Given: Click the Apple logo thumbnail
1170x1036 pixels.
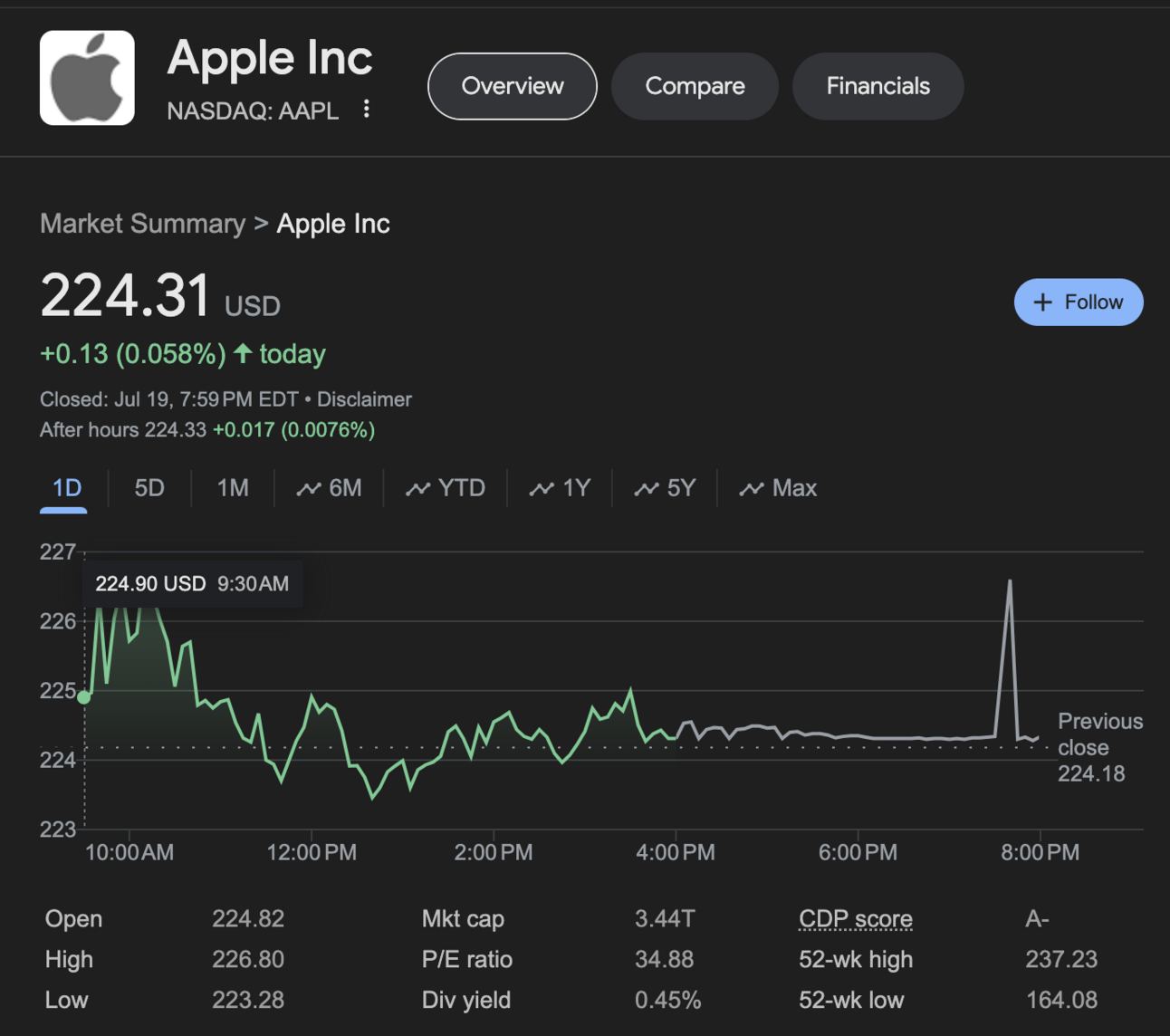Looking at the screenshot, I should pos(87,78).
